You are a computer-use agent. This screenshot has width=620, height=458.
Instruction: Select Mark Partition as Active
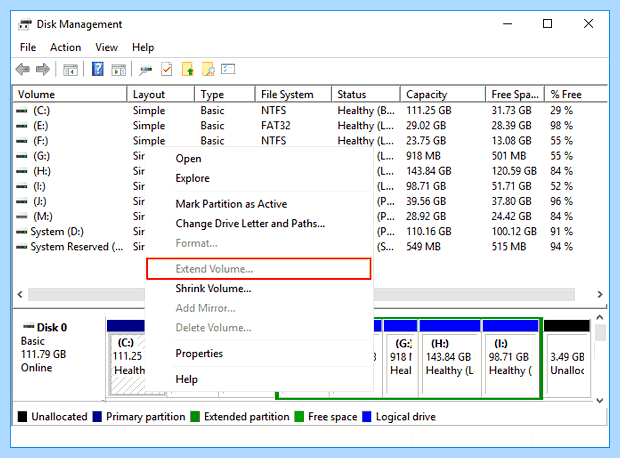coord(259,204)
